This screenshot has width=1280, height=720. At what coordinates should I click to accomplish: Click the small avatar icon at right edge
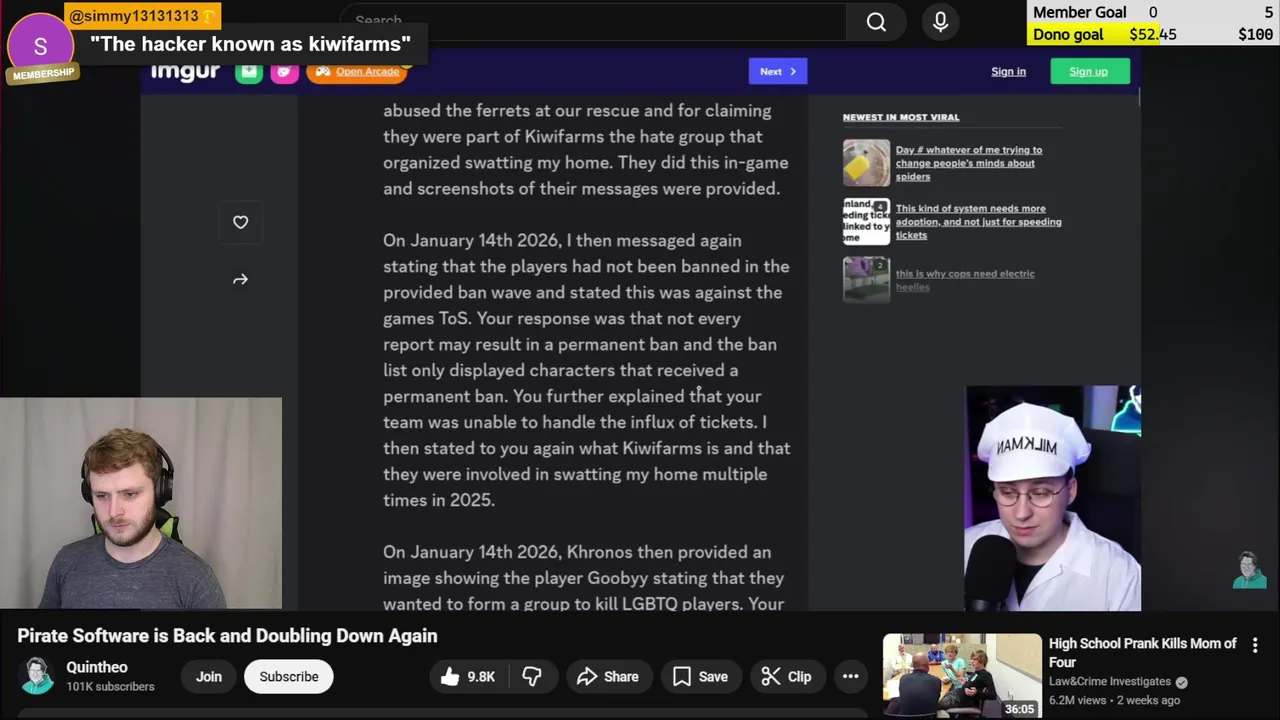(1249, 570)
